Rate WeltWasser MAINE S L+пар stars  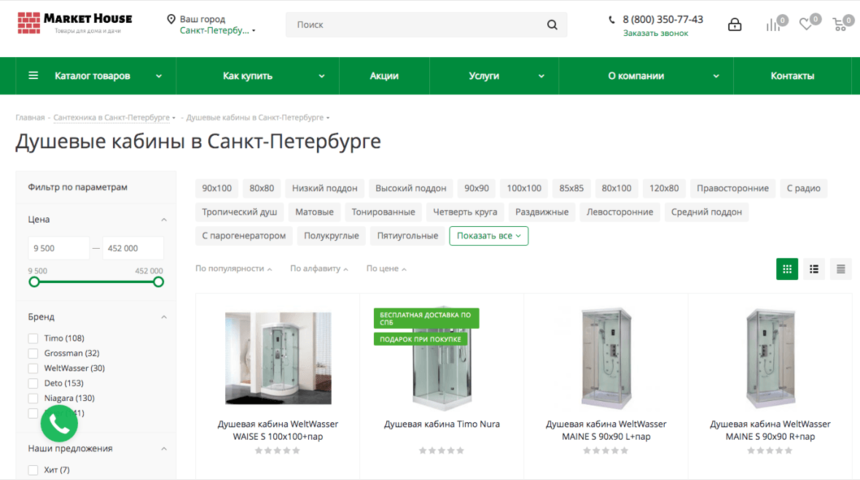pos(606,450)
